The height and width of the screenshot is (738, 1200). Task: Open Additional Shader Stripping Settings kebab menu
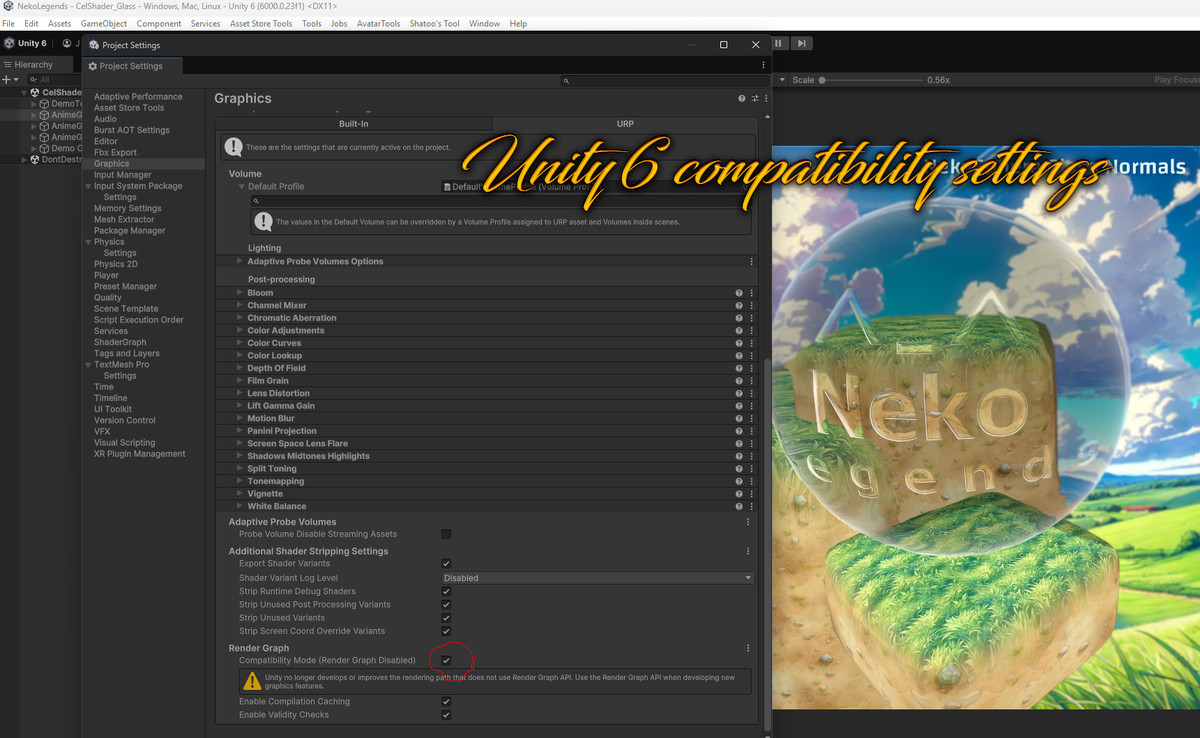coord(748,551)
